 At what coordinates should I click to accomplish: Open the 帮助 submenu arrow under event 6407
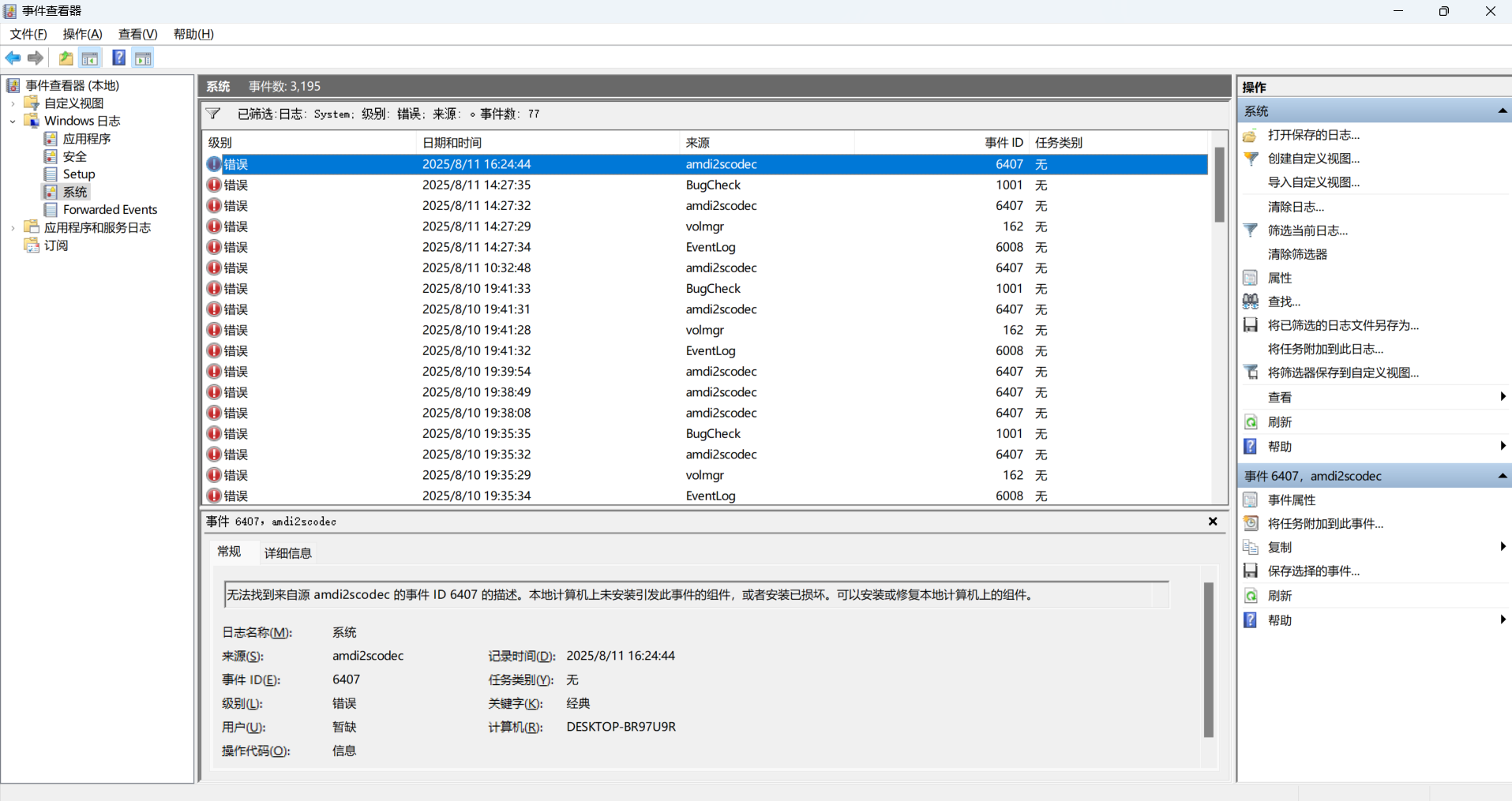pyautogui.click(x=1503, y=620)
